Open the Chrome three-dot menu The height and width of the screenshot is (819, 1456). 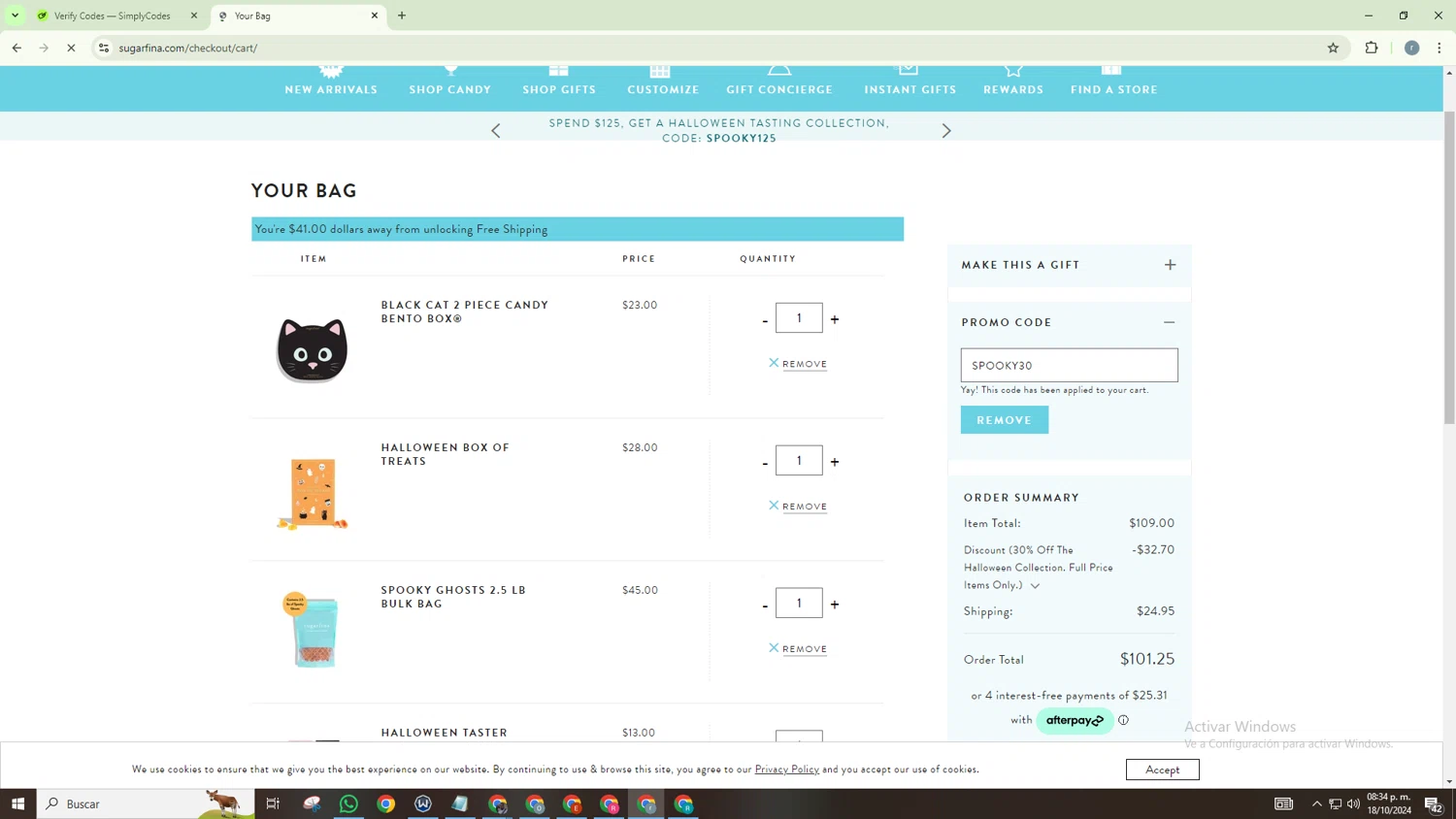point(1439,48)
